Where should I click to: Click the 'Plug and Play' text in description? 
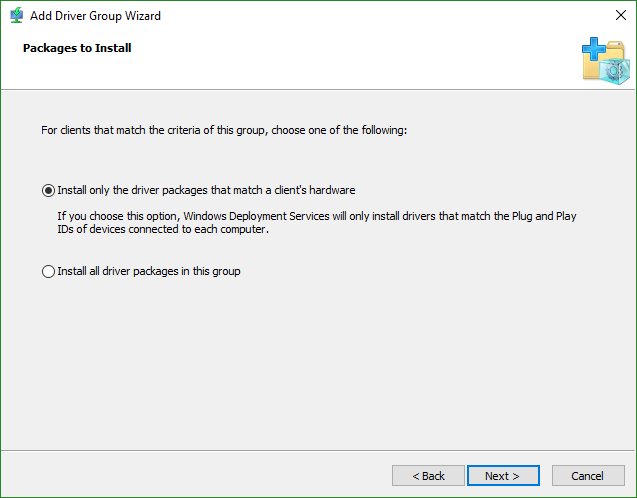coord(544,216)
